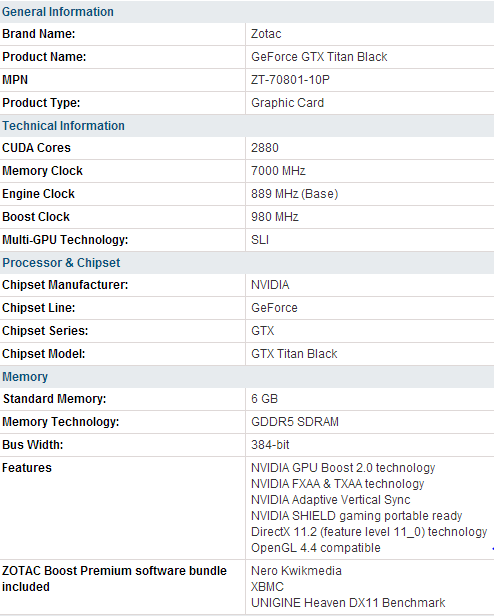Select the CUDA Cores value 2880
The width and height of the screenshot is (494, 616).
(264, 148)
